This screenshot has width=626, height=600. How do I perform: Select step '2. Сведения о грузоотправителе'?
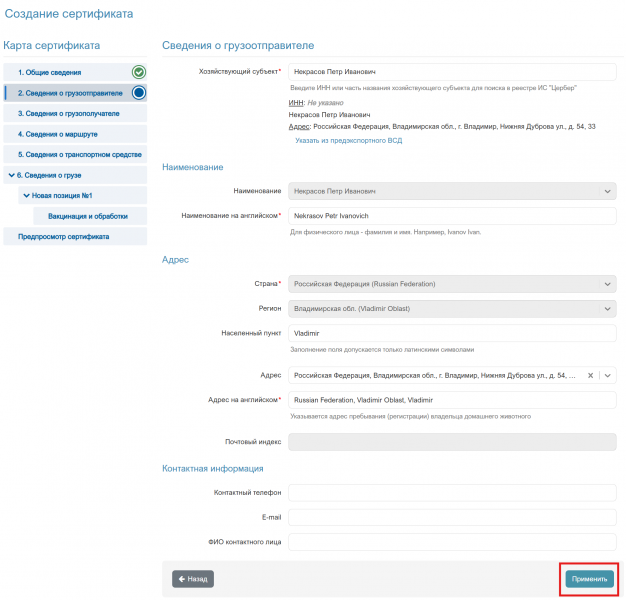[75, 93]
